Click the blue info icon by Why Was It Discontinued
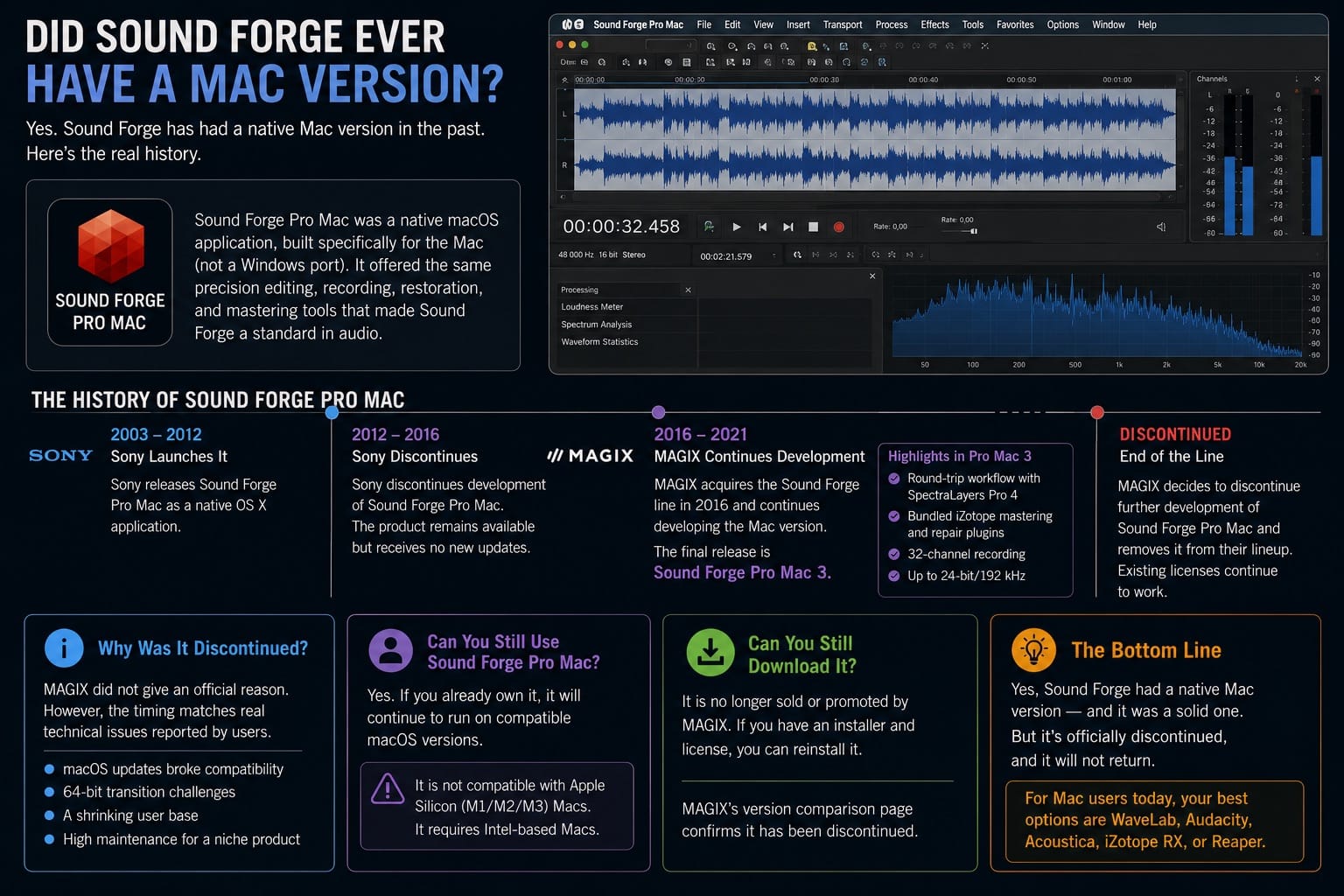Image resolution: width=1344 pixels, height=896 pixels. (x=64, y=648)
